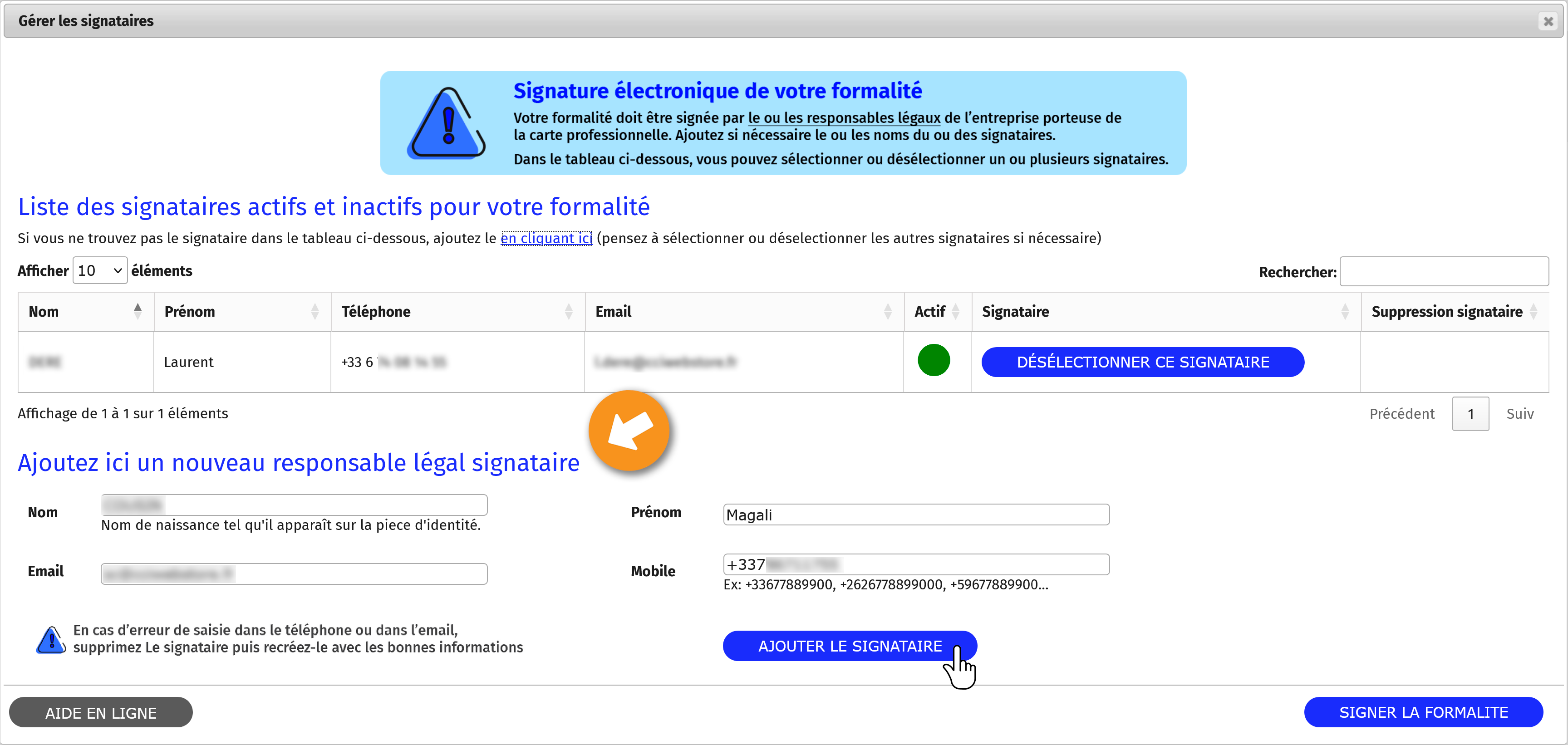Click the green Actif status indicator
Viewport: 1568px width, 745px height.
[933, 360]
